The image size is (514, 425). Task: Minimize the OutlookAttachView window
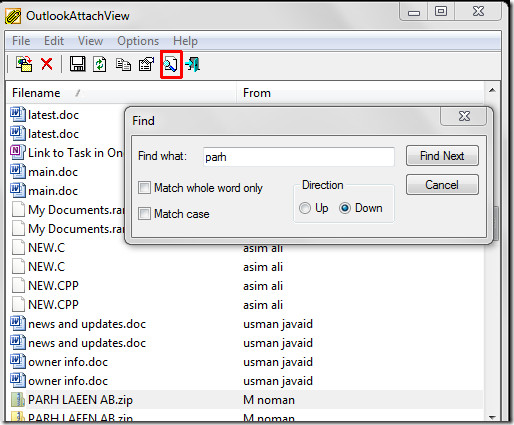414,12
